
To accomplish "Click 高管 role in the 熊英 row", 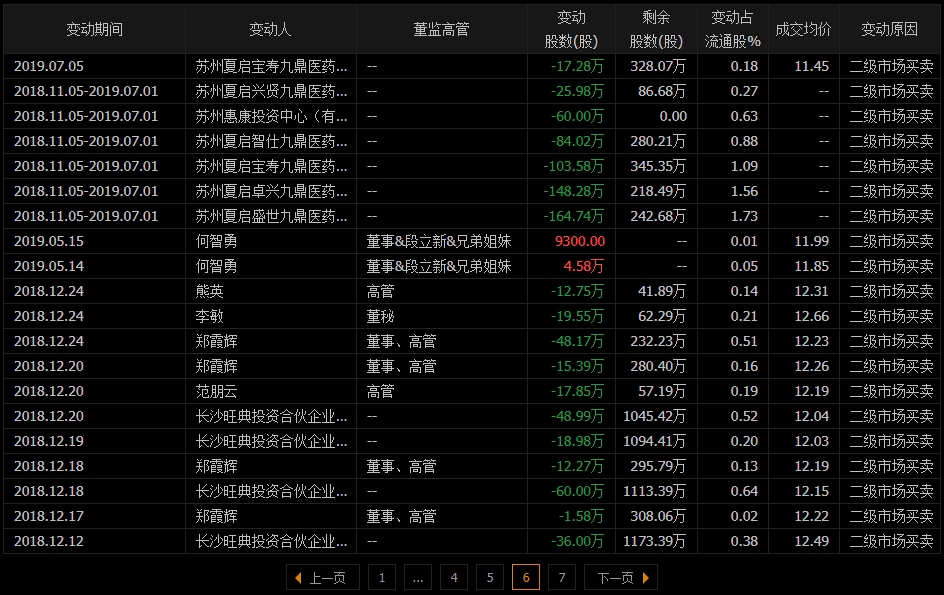I will click(380, 291).
